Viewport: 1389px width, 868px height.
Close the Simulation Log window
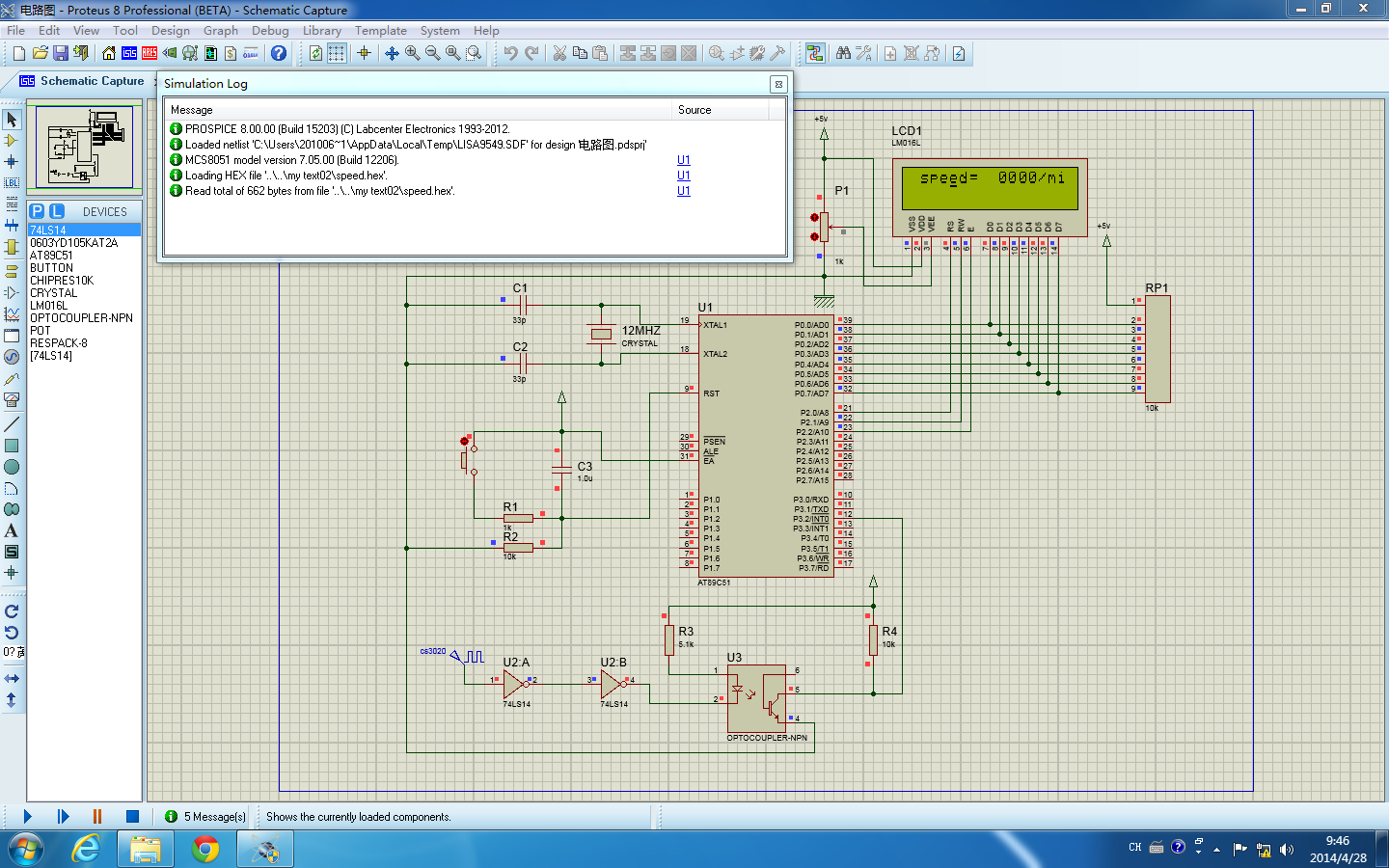coord(778,84)
